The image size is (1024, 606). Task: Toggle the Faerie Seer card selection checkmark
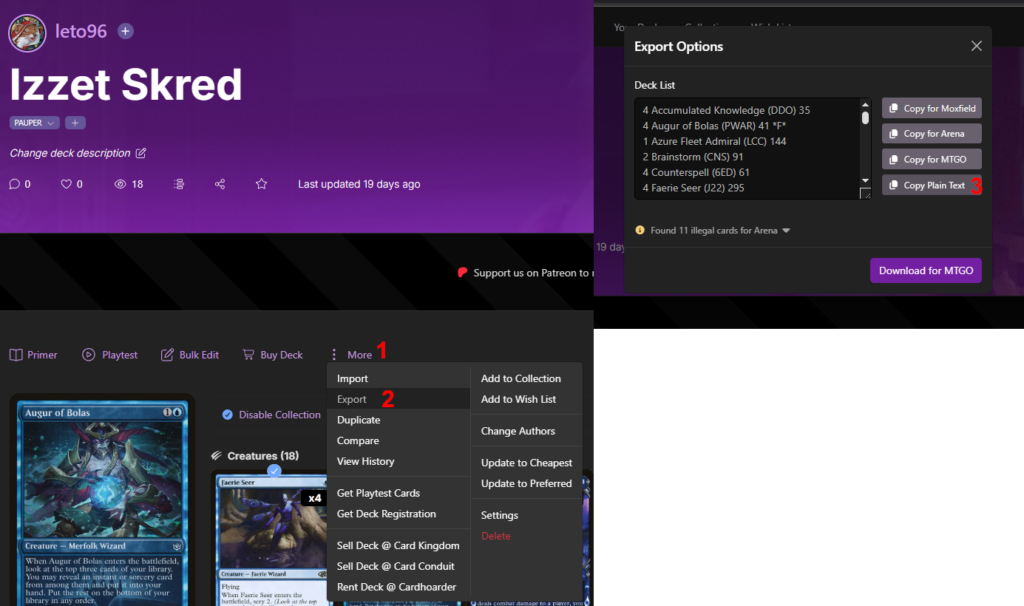point(274,470)
